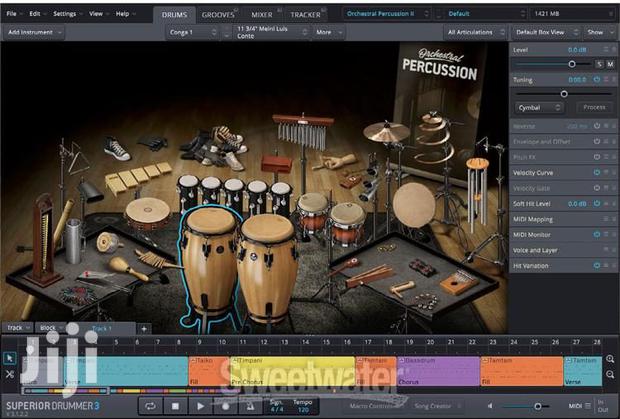Click the Process button
Screen dimensions: 620x419
(594, 108)
